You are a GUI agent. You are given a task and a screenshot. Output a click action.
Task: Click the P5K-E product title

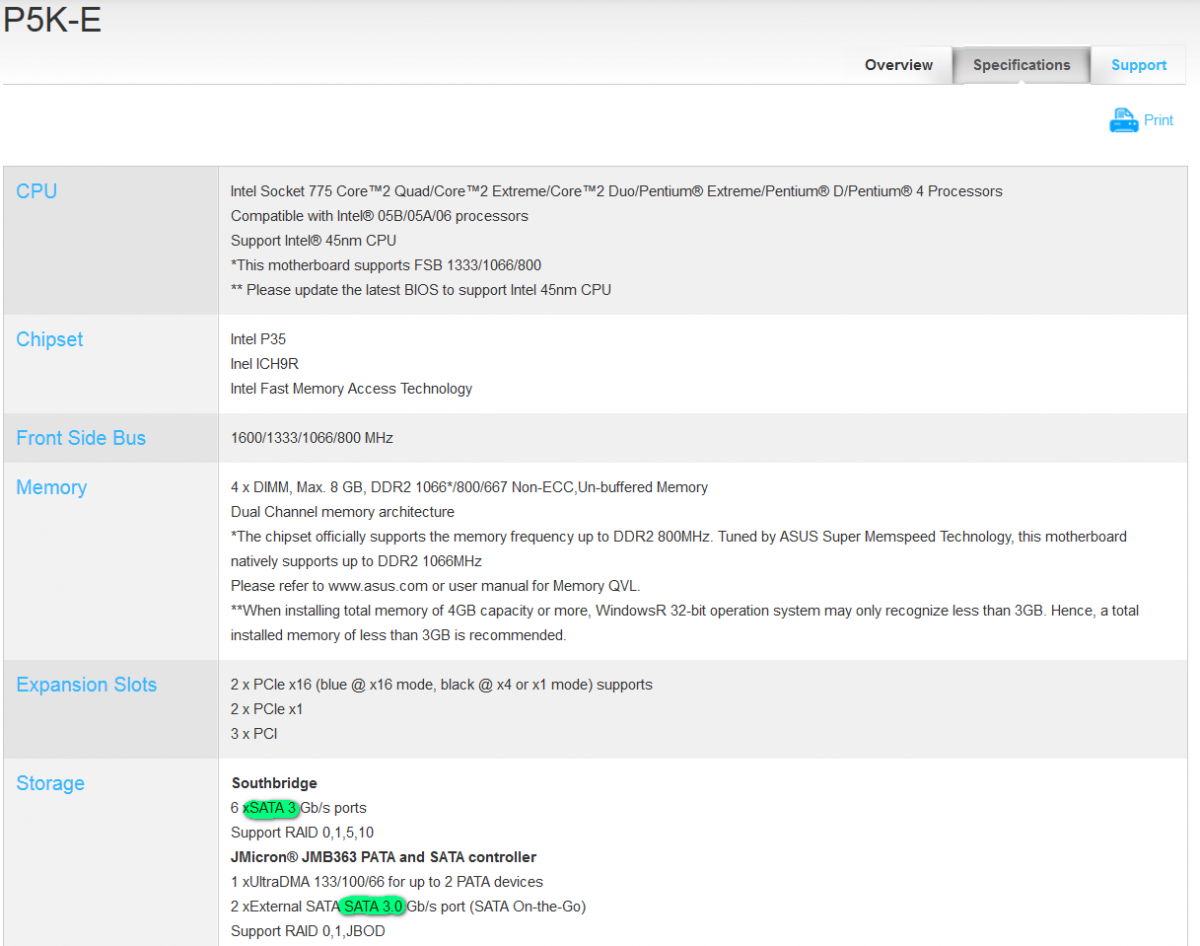click(51, 20)
